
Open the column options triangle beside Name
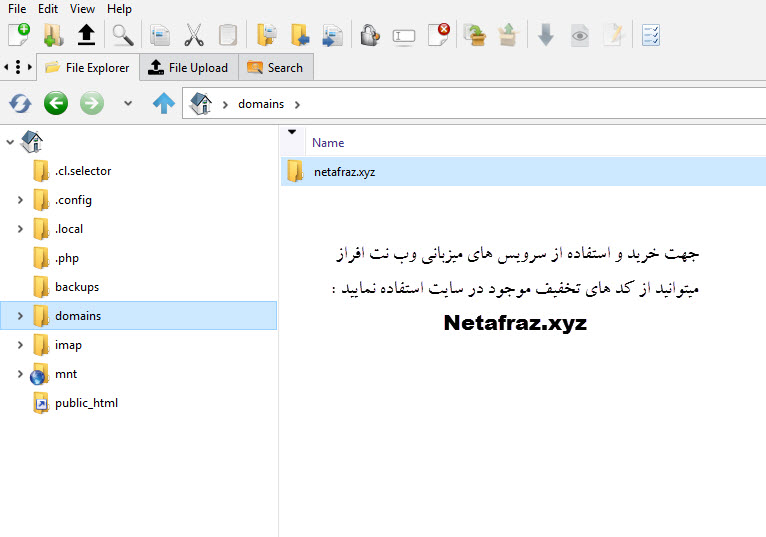292,132
